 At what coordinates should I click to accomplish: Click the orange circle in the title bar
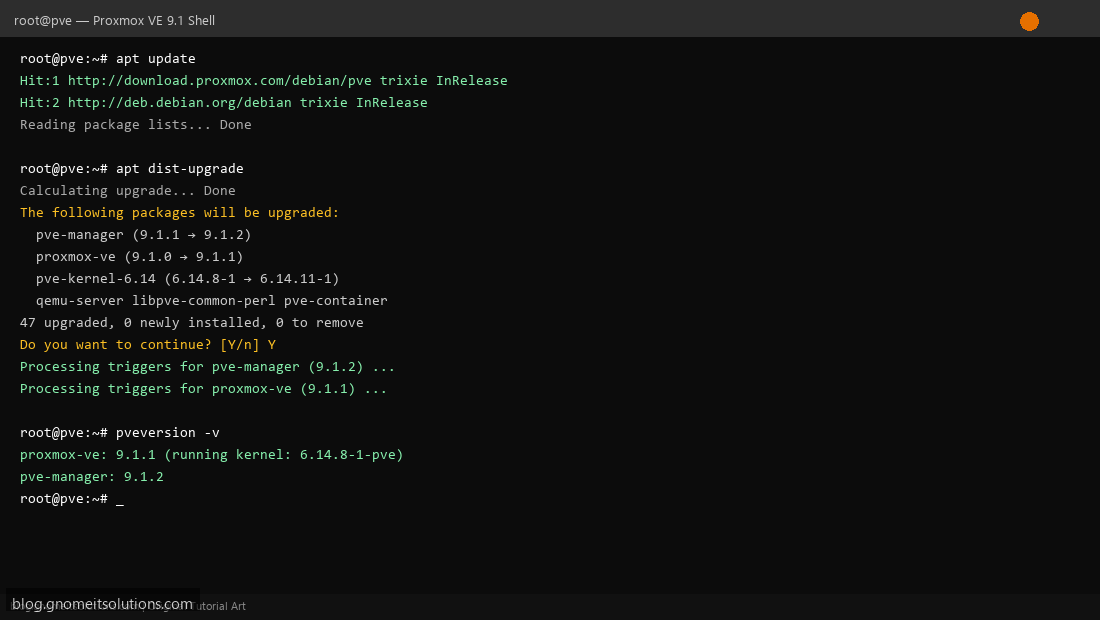pos(1029,22)
